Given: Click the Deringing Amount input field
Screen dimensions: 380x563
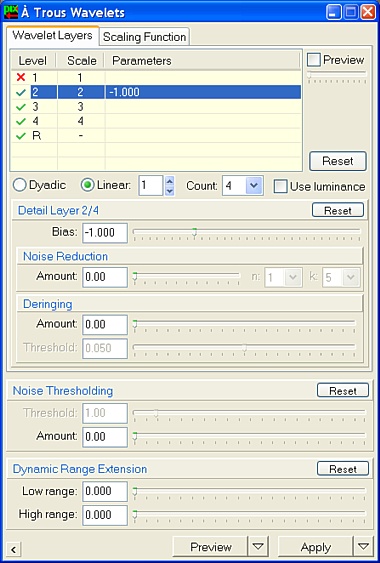Looking at the screenshot, I should (x=105, y=325).
